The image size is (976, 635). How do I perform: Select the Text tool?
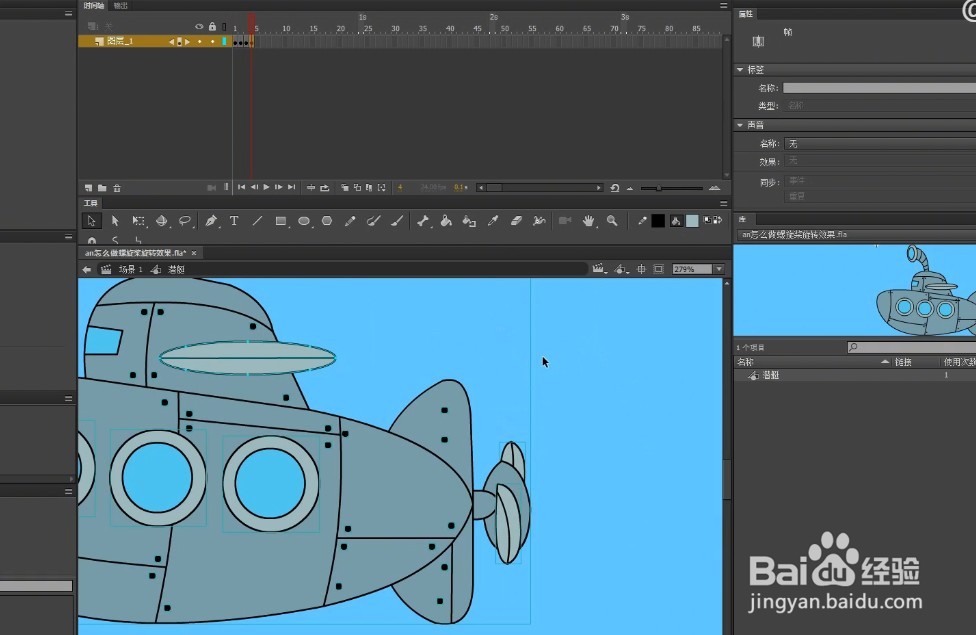pos(234,220)
